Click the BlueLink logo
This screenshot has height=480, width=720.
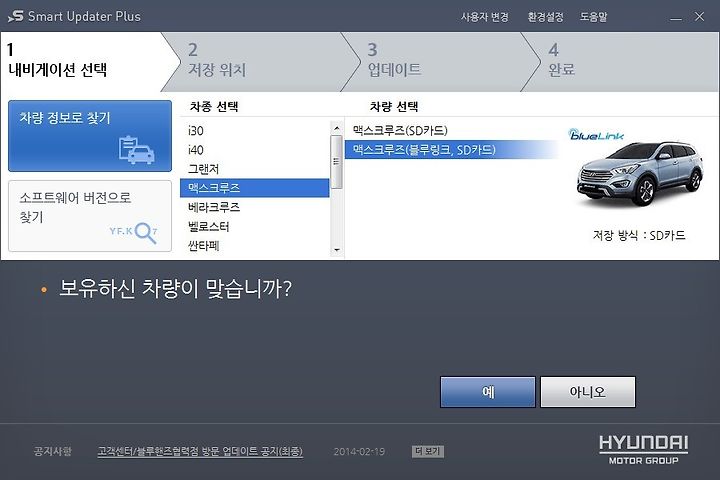pos(596,134)
